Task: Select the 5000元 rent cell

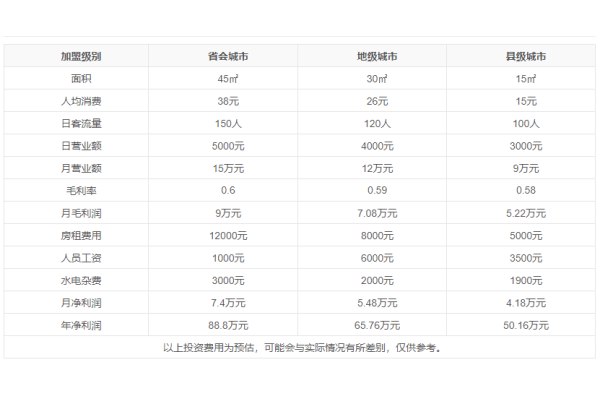Action: pyautogui.click(x=521, y=235)
